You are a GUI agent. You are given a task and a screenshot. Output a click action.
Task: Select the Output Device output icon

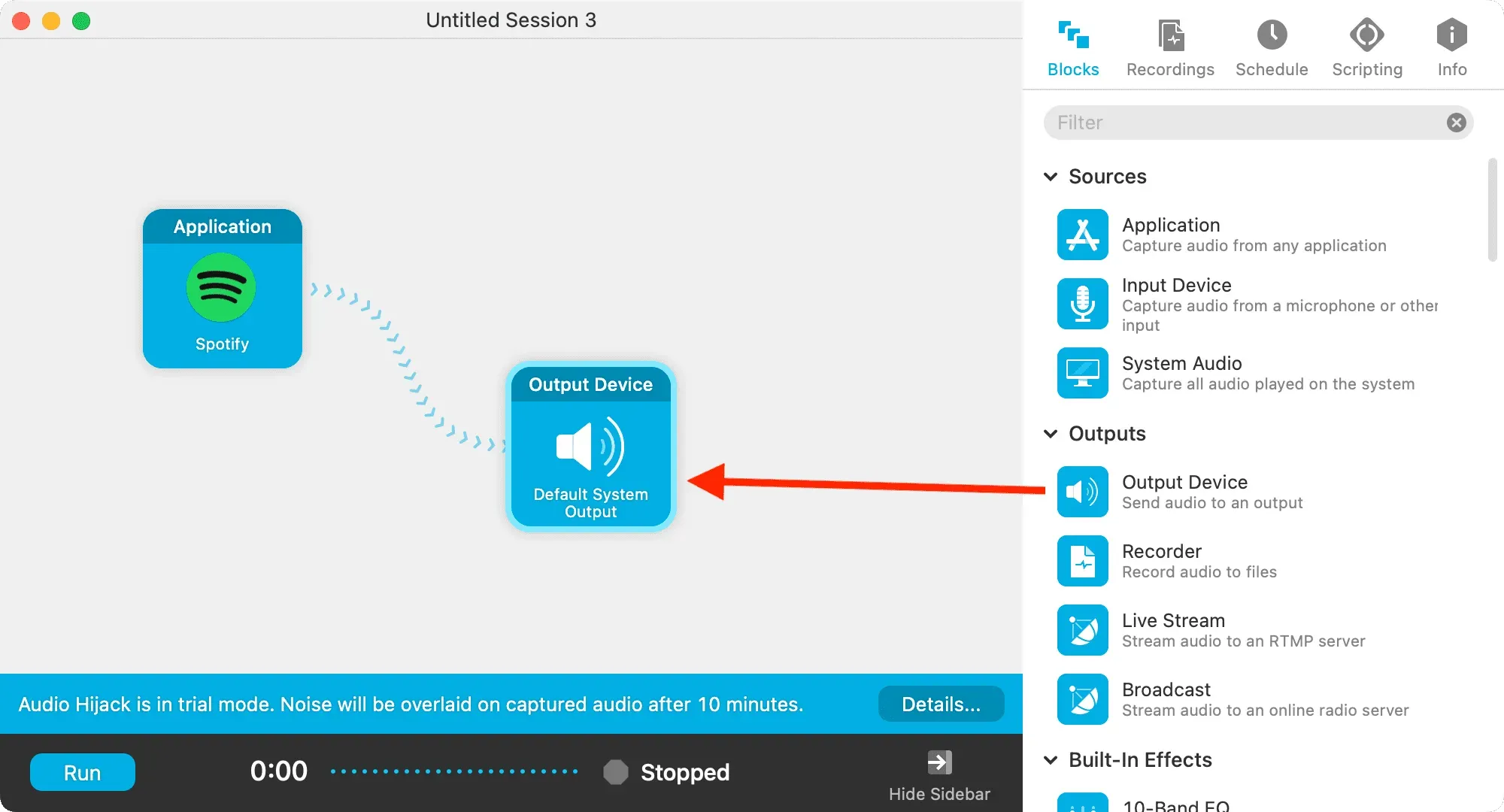(1083, 491)
